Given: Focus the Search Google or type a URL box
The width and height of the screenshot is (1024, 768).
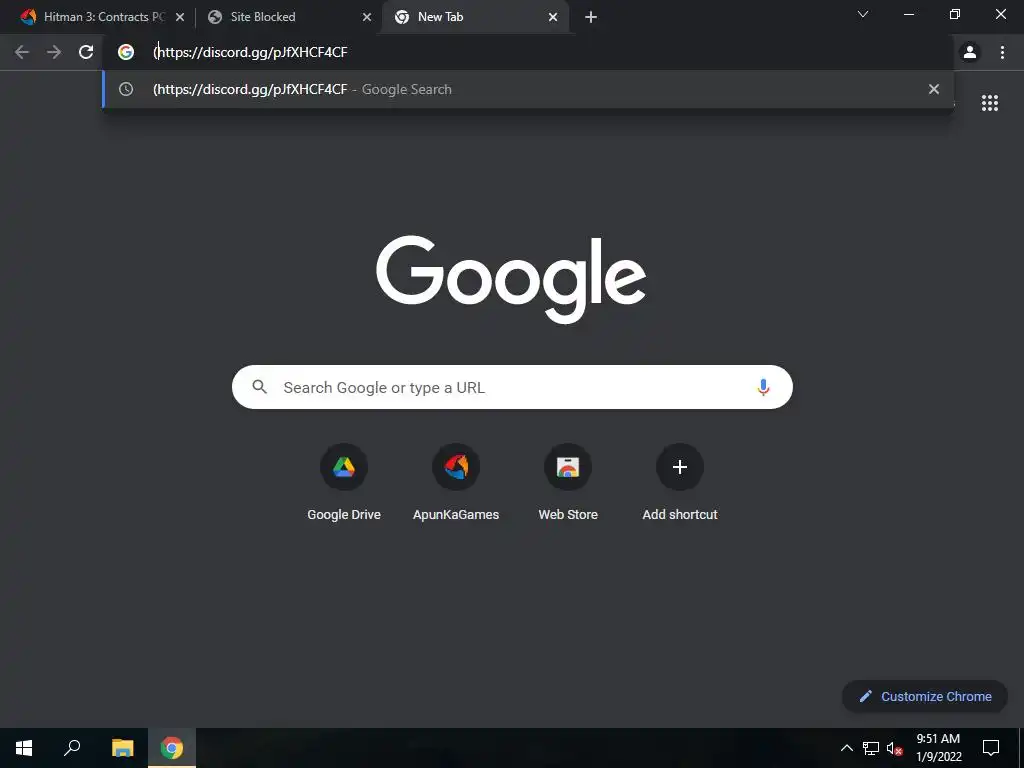Looking at the screenshot, I should pyautogui.click(x=512, y=387).
